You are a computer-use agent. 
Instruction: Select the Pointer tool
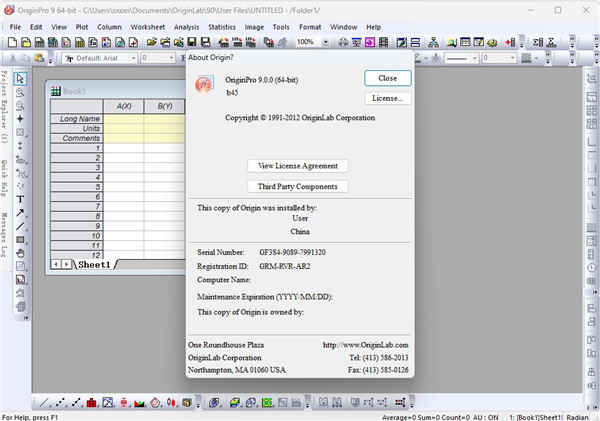(21, 78)
